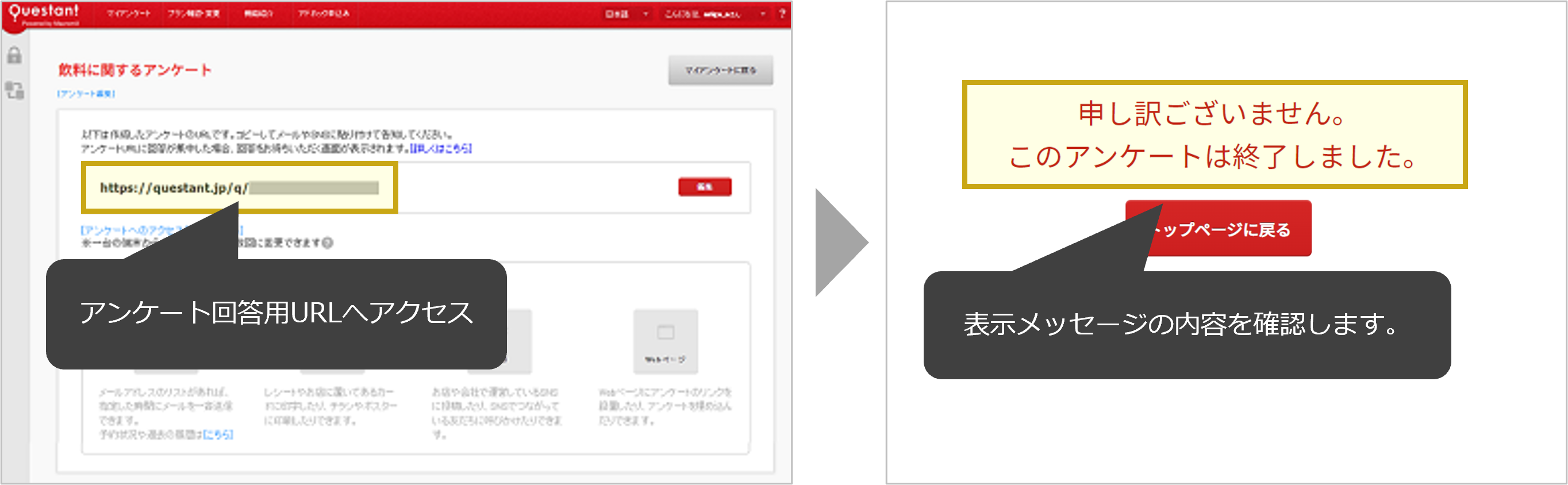Select the lock icon in left sidebar

tap(14, 55)
